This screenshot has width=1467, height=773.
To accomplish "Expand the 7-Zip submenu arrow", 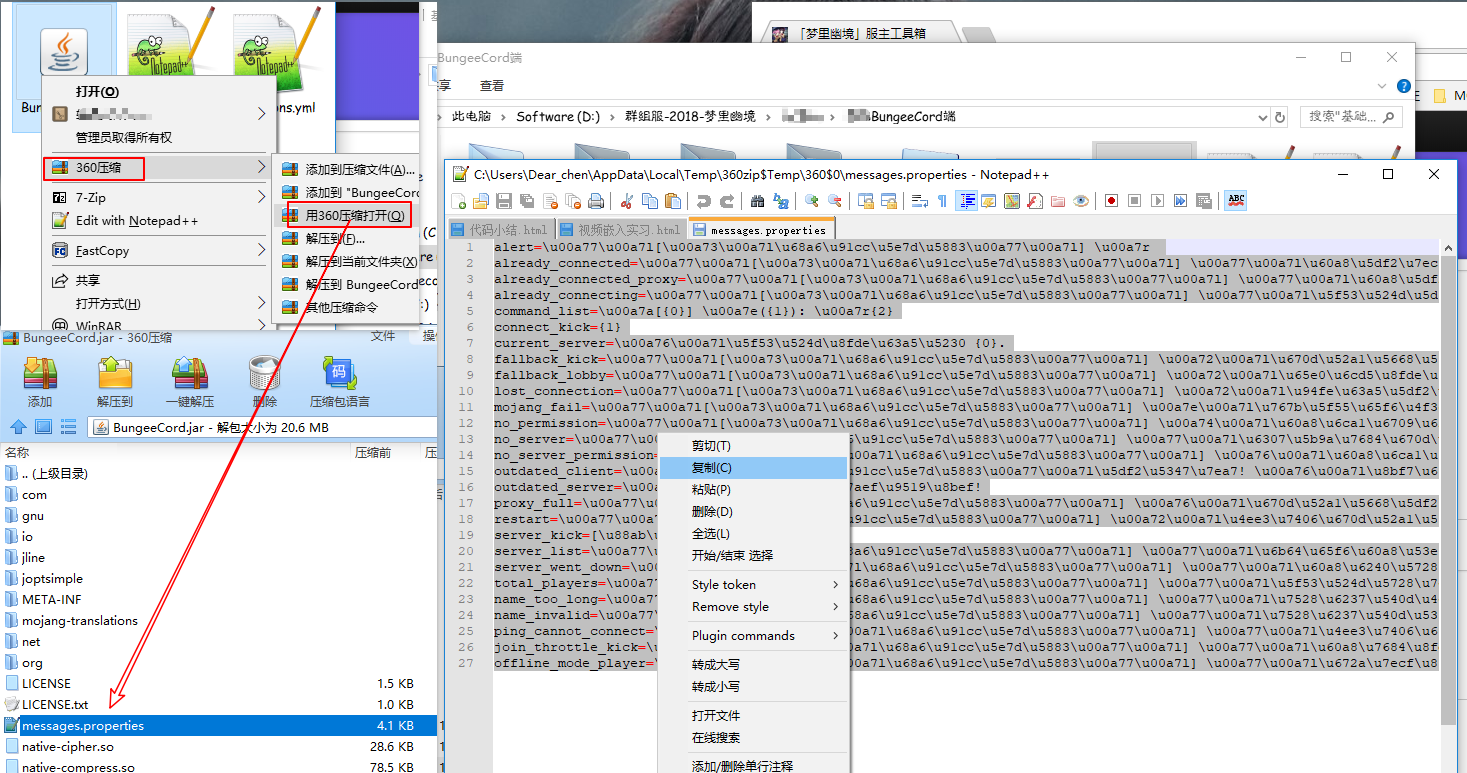I will click(262, 198).
